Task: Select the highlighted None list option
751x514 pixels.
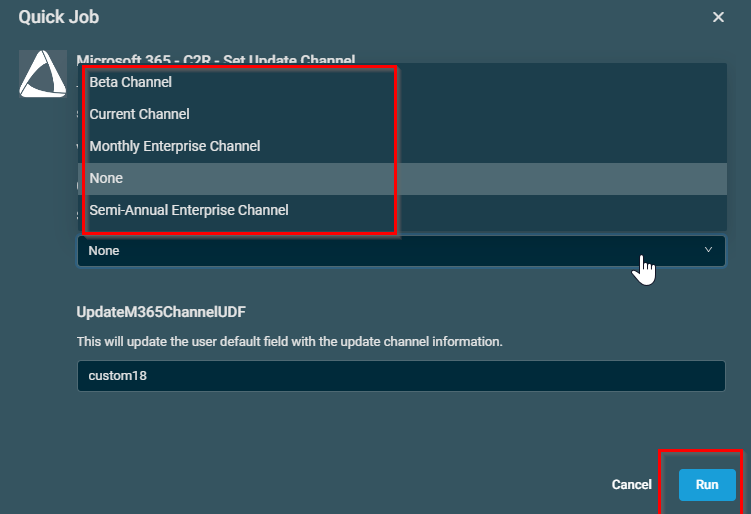Action: [x=106, y=178]
